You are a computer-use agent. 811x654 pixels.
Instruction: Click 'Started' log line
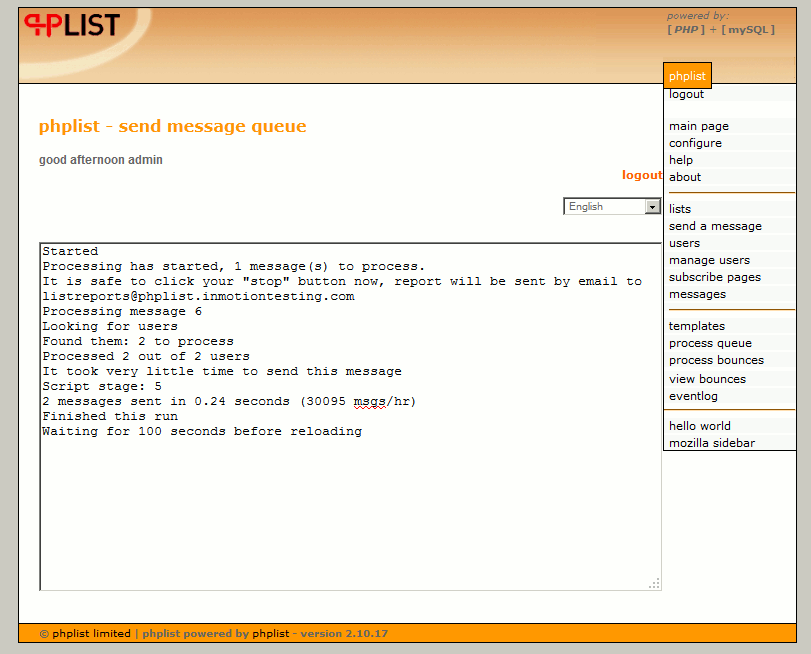click(70, 251)
